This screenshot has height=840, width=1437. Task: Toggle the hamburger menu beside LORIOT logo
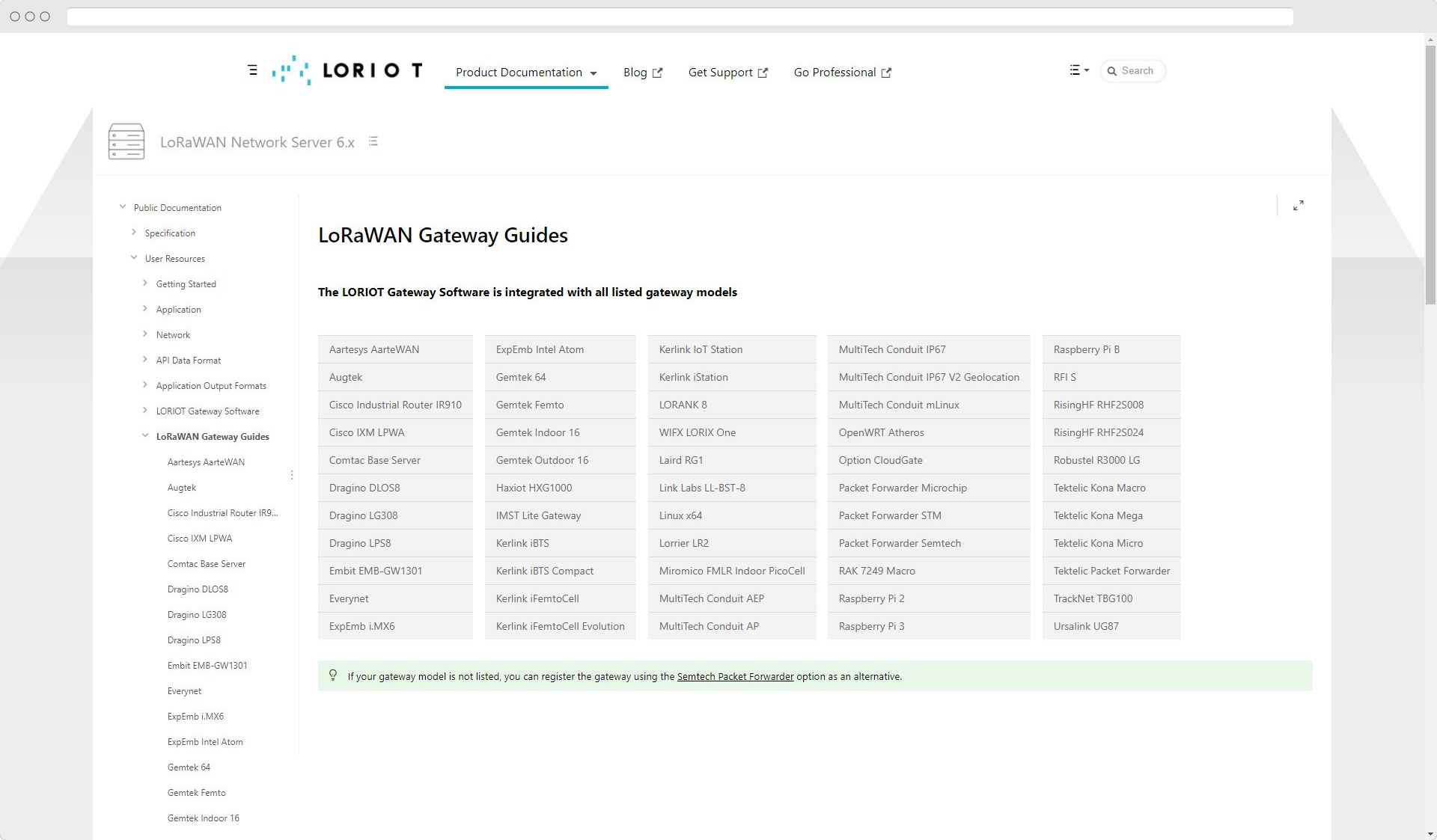pyautogui.click(x=252, y=70)
